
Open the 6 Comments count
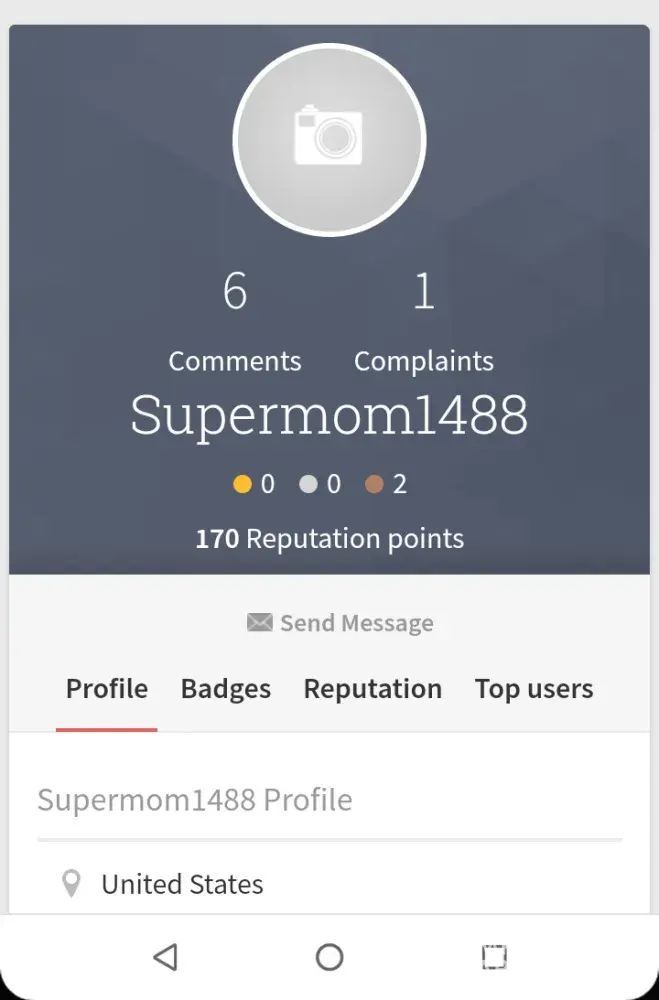[235, 320]
